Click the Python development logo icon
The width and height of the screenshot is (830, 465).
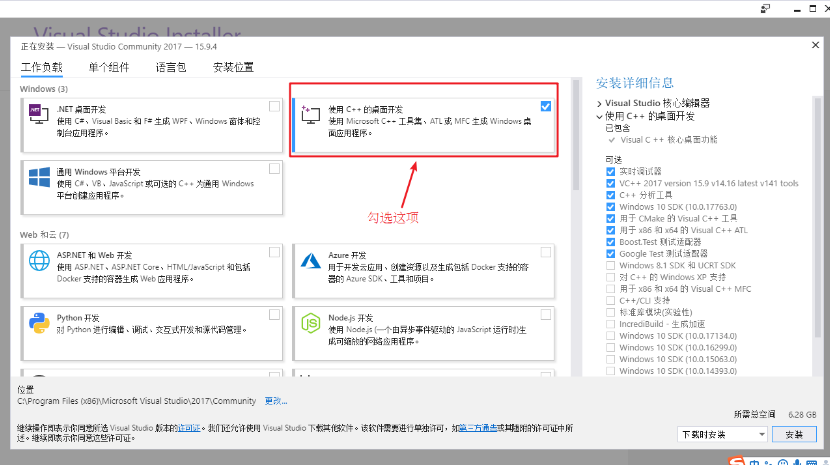39,323
